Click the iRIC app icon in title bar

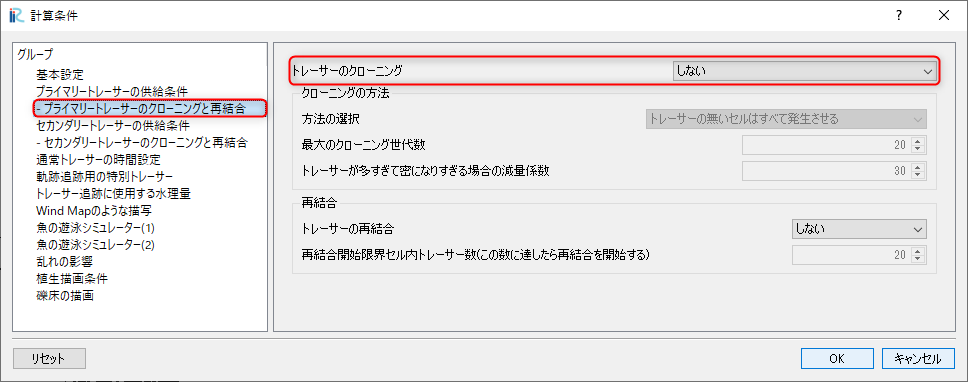(x=16, y=16)
